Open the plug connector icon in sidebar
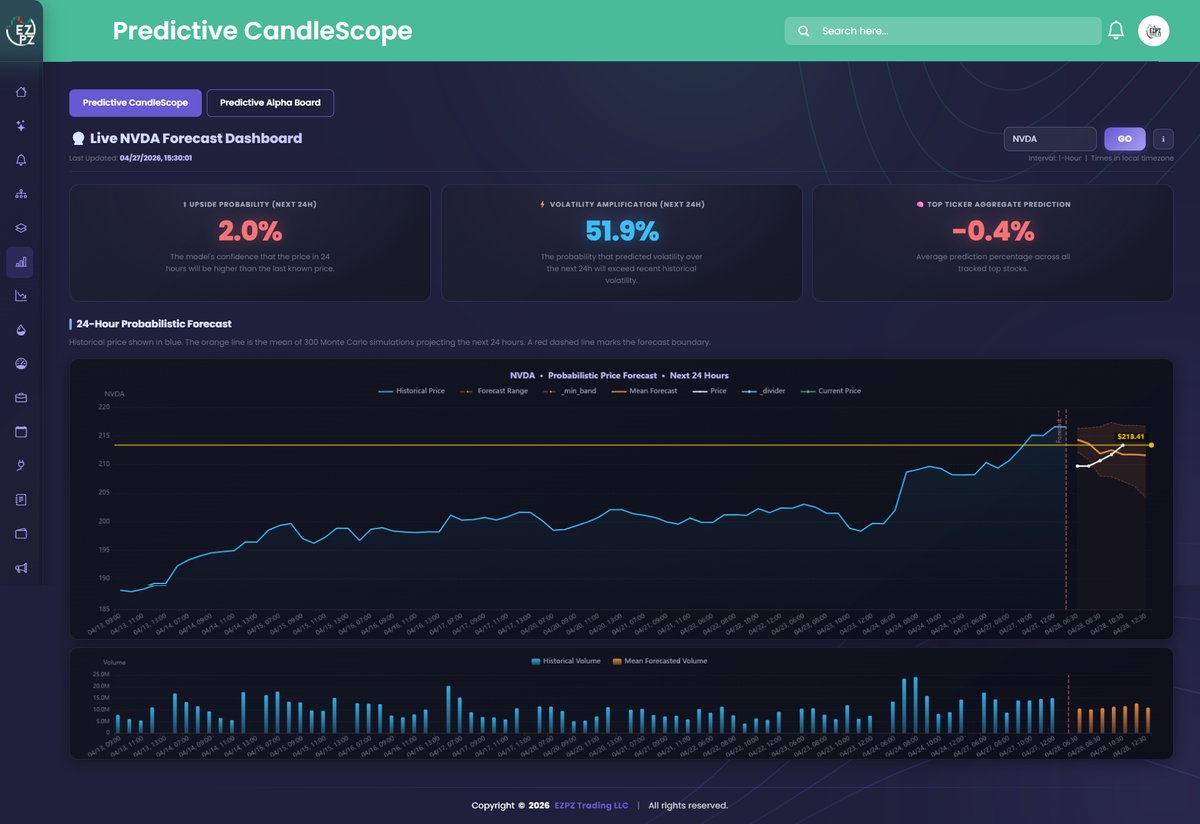 pyautogui.click(x=21, y=466)
